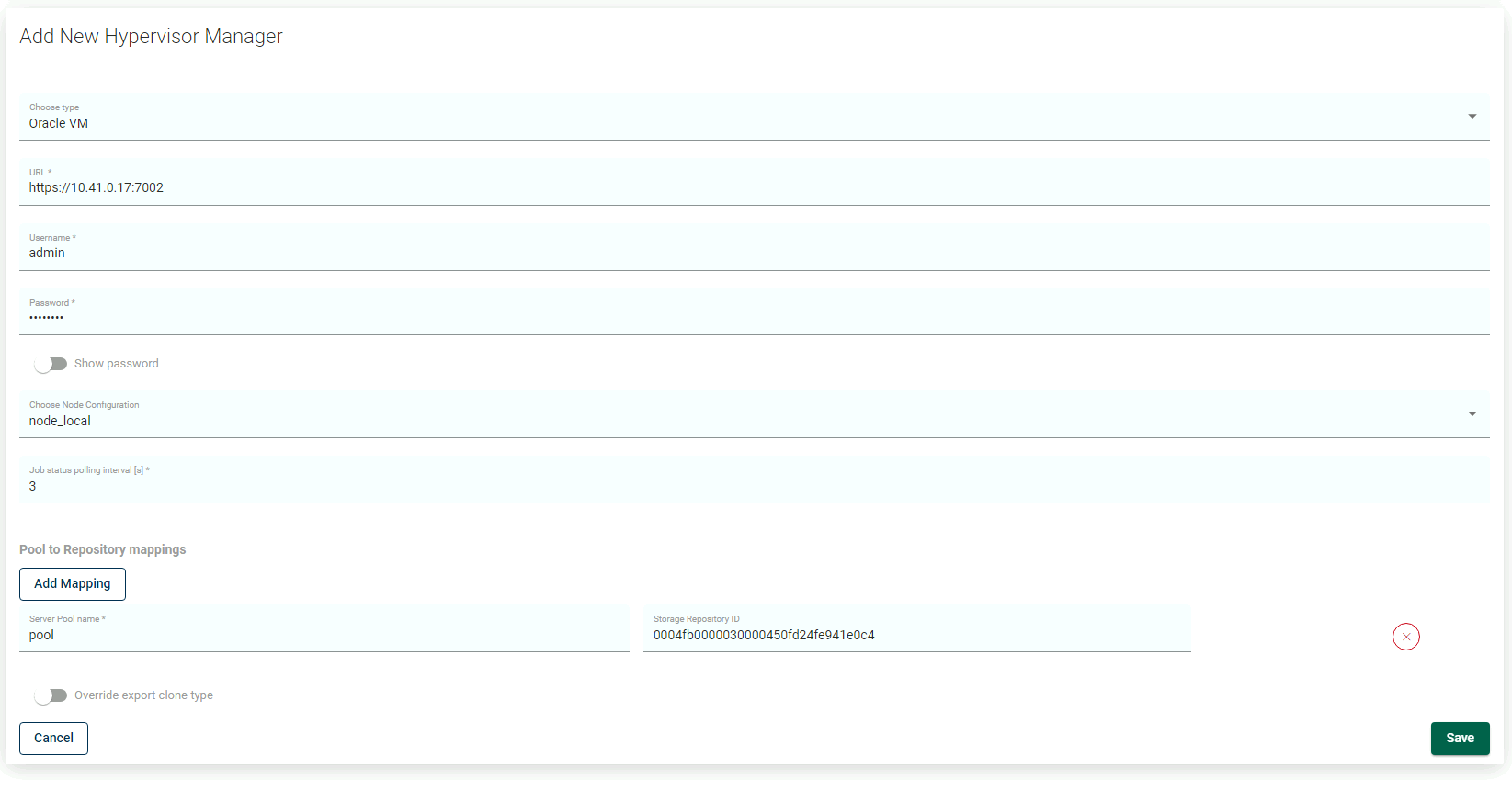Screen dimensions: 1512x802
Task: Focus the Storage Repository ID field
Action: pos(916,636)
